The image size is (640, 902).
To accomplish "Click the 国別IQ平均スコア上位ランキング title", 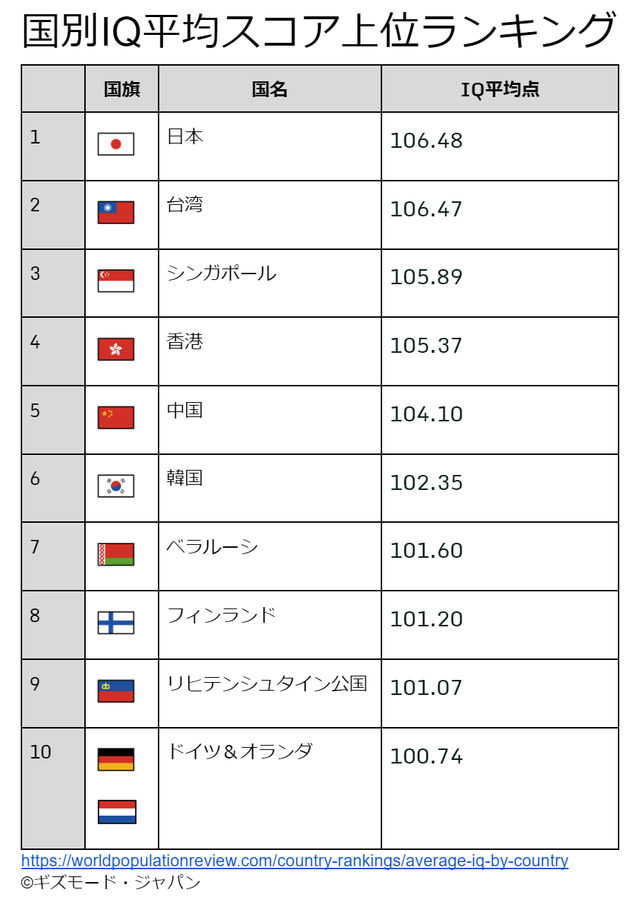I will click(319, 31).
